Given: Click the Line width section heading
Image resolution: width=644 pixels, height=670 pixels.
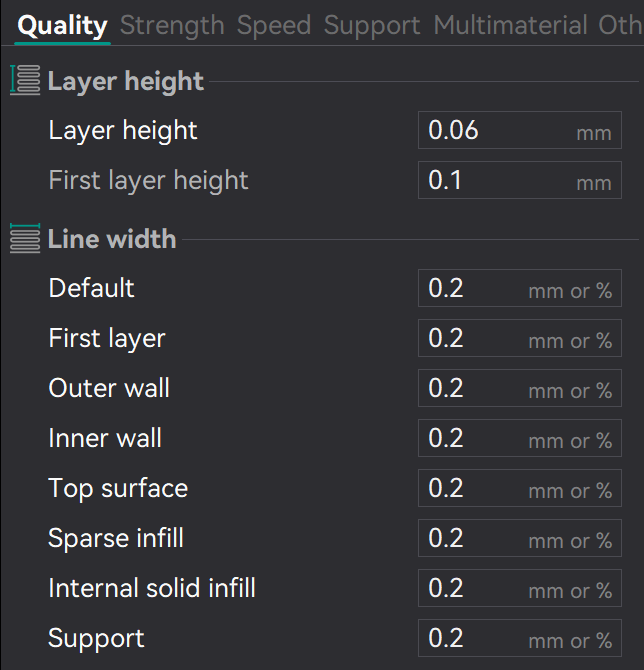Looking at the screenshot, I should point(112,239).
